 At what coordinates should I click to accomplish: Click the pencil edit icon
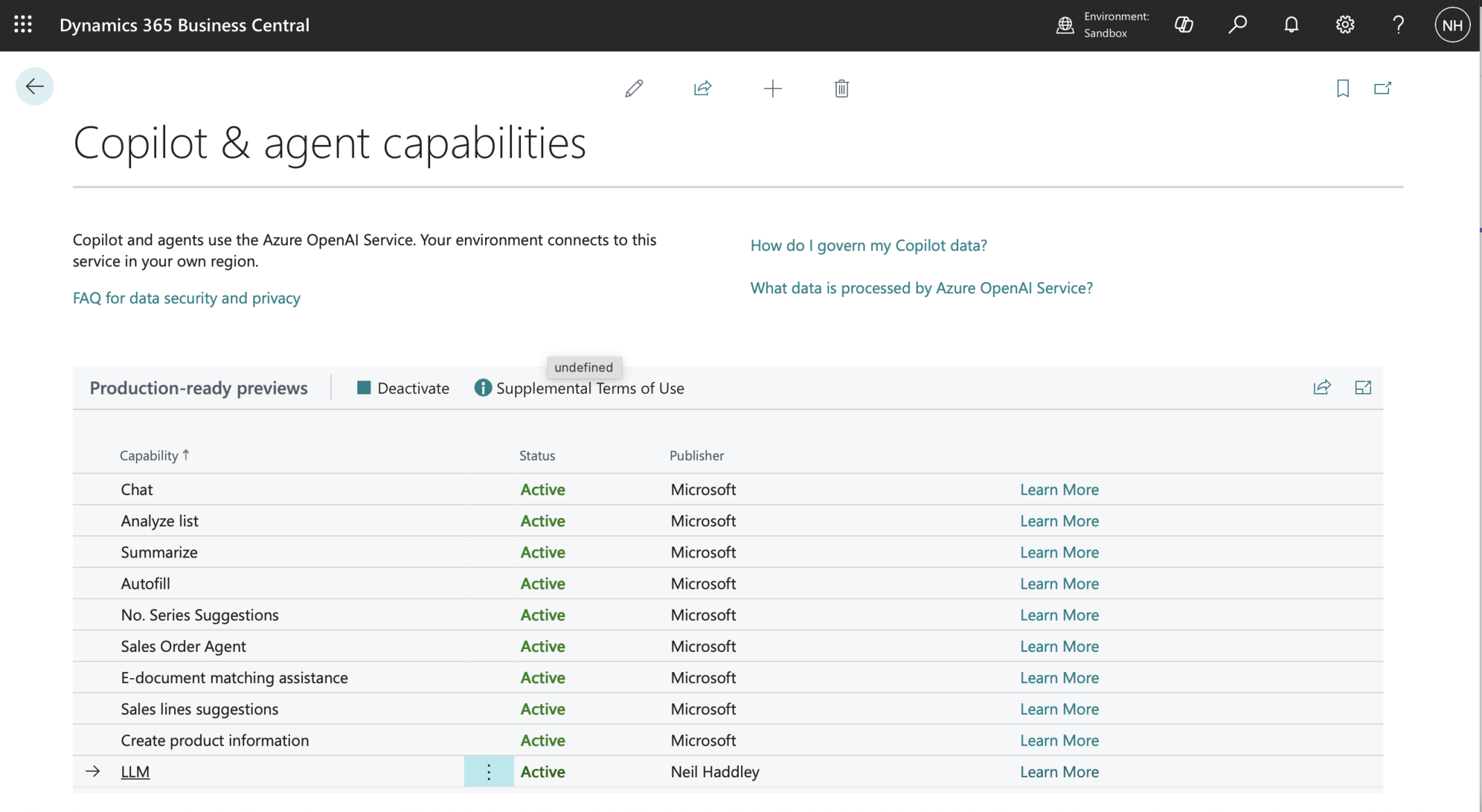[633, 89]
